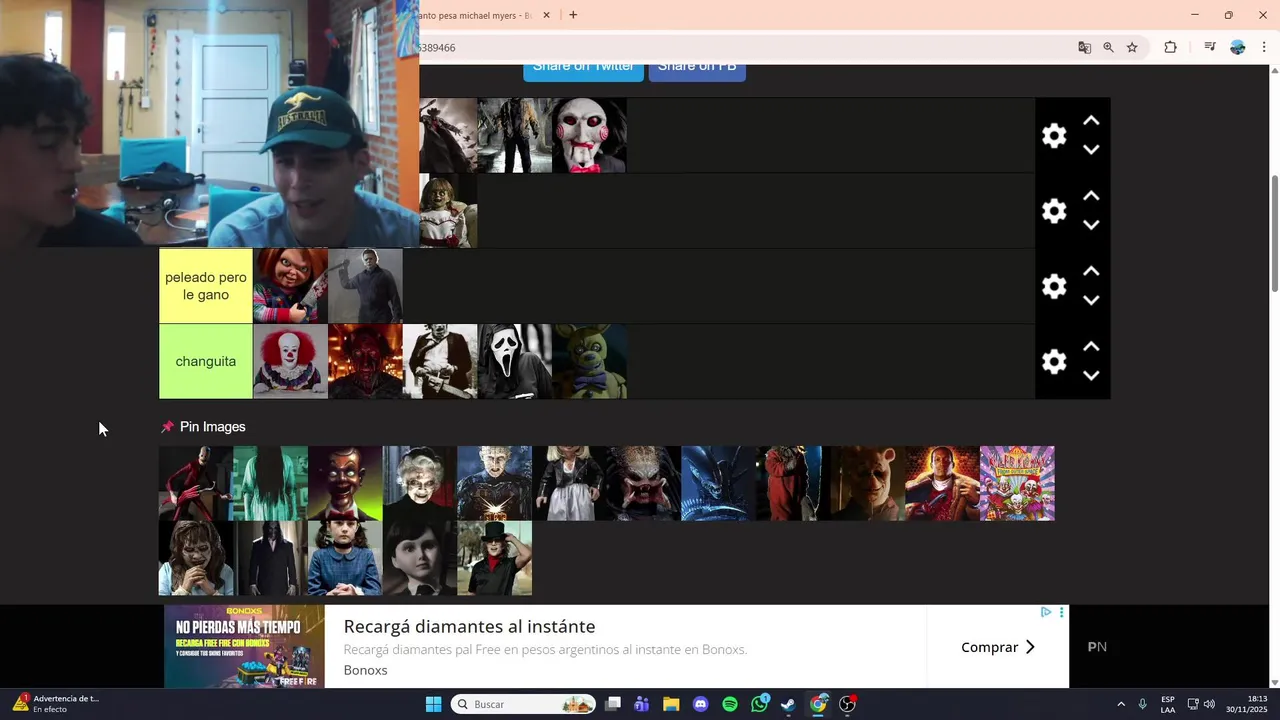Open the ad info AdChoices icon
Screen dimensions: 1280x720
(x=1046, y=612)
